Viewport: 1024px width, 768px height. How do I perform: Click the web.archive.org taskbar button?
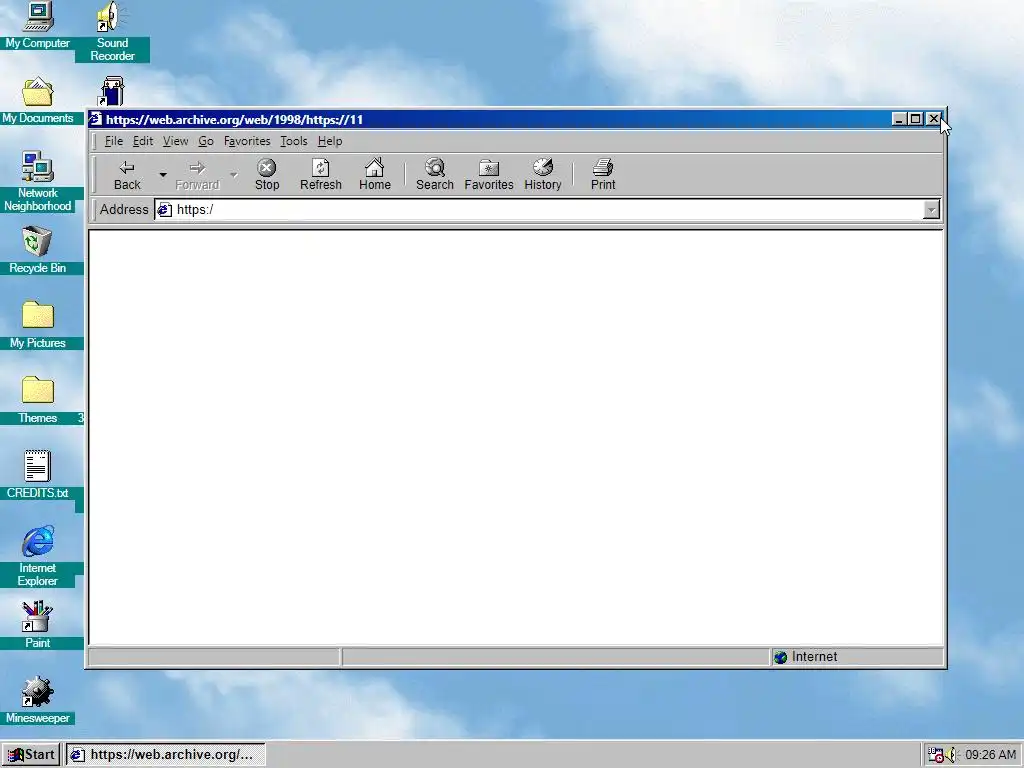(x=166, y=754)
